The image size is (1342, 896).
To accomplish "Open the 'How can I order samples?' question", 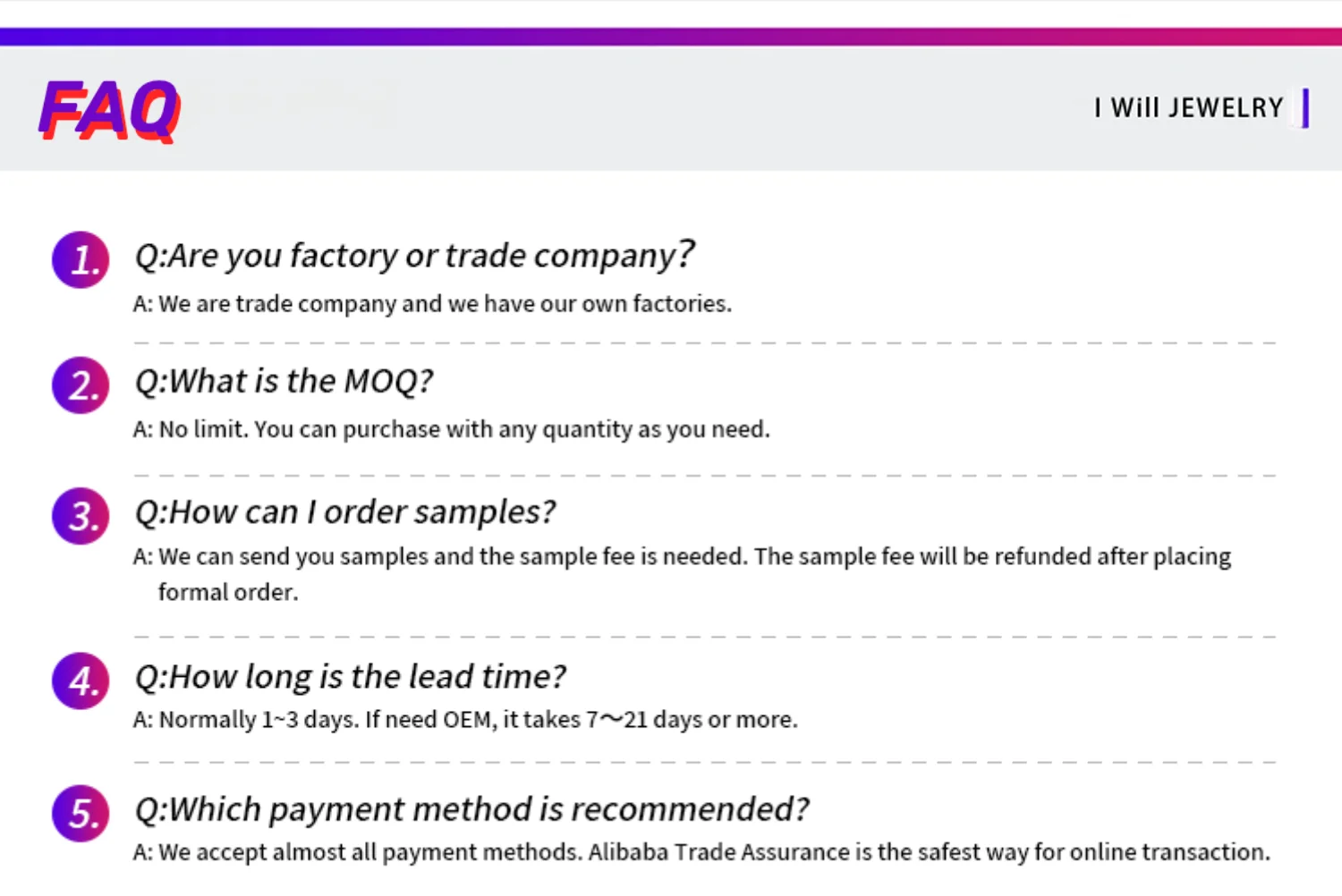I will click(x=344, y=512).
